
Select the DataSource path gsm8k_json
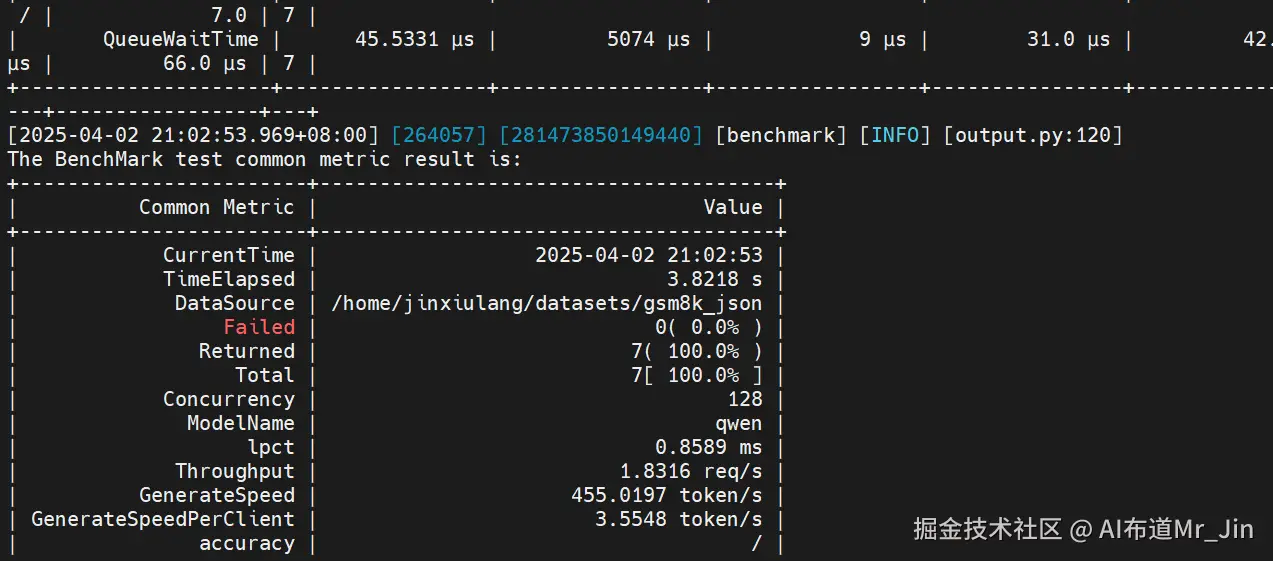click(x=546, y=303)
